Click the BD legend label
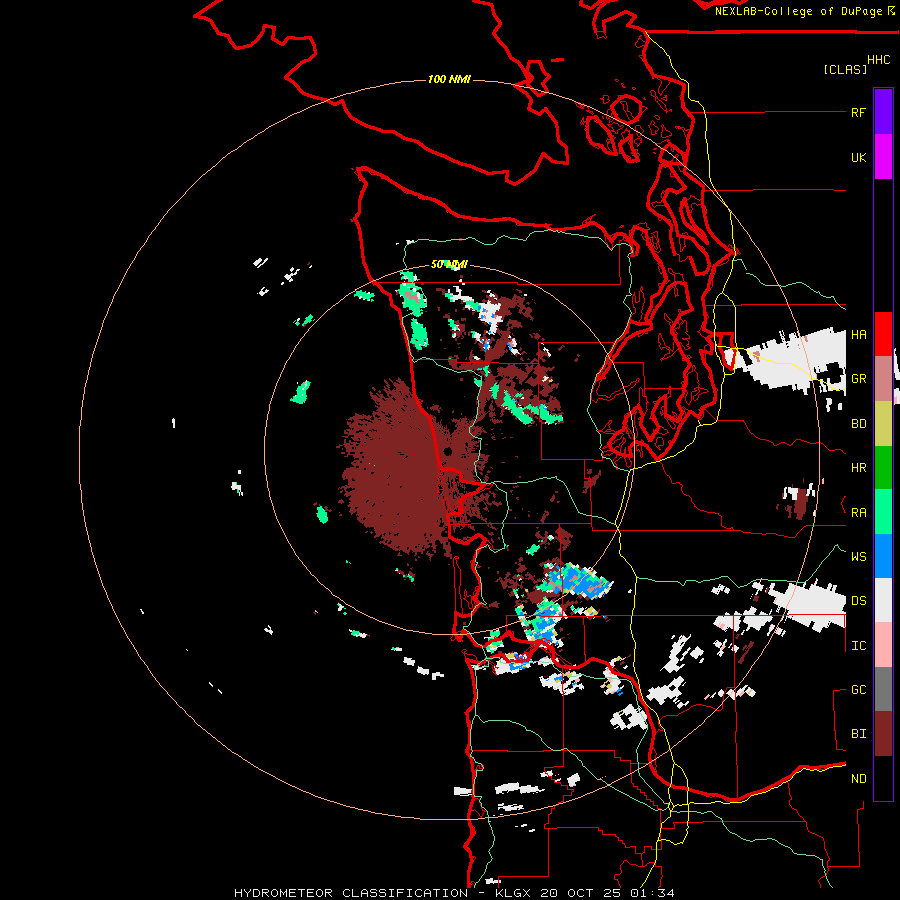The width and height of the screenshot is (900, 900). (x=858, y=424)
